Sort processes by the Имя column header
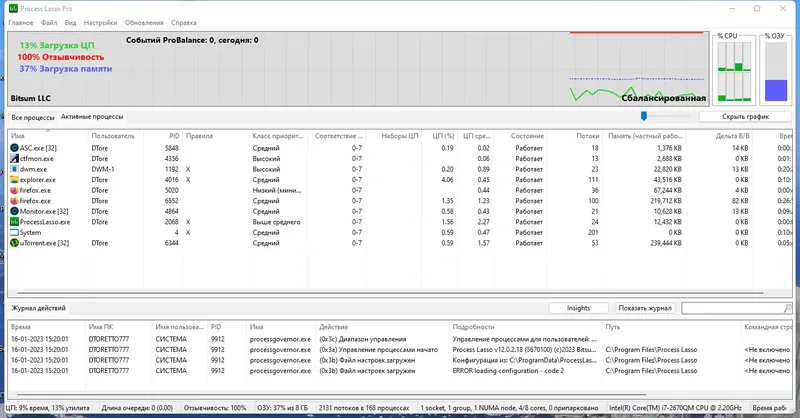Screen dimensions: 800x418 [48, 136]
